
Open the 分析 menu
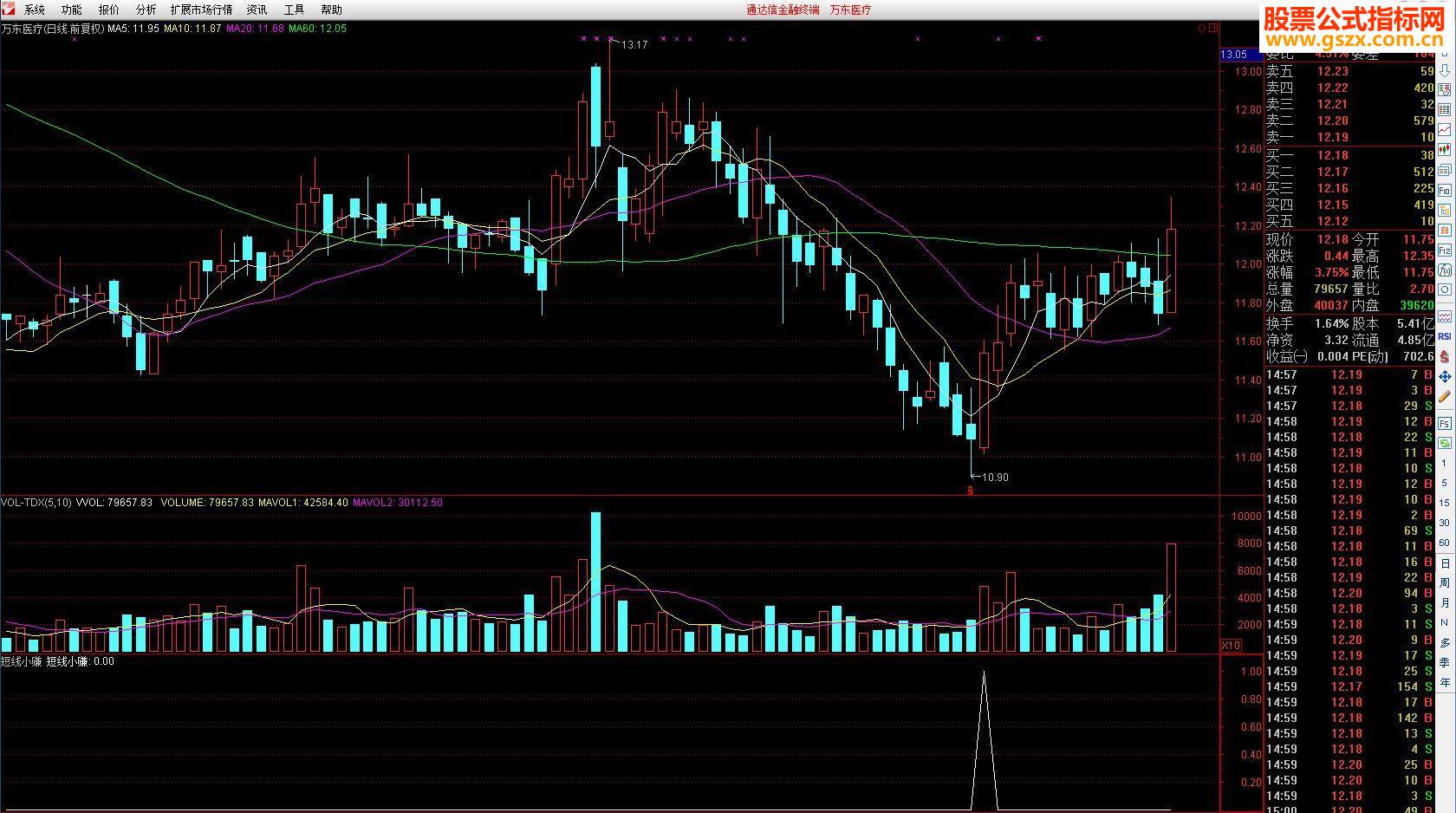(x=146, y=10)
